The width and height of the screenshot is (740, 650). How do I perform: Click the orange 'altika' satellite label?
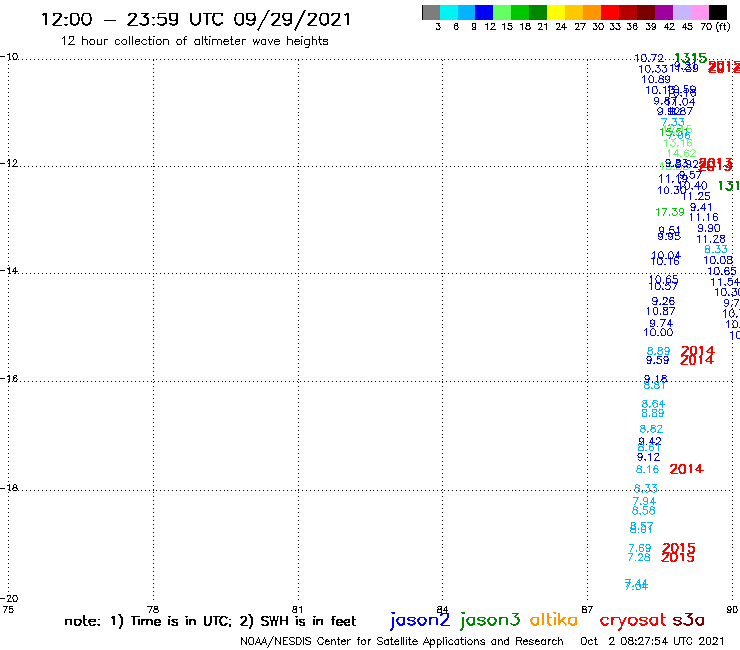554,619
